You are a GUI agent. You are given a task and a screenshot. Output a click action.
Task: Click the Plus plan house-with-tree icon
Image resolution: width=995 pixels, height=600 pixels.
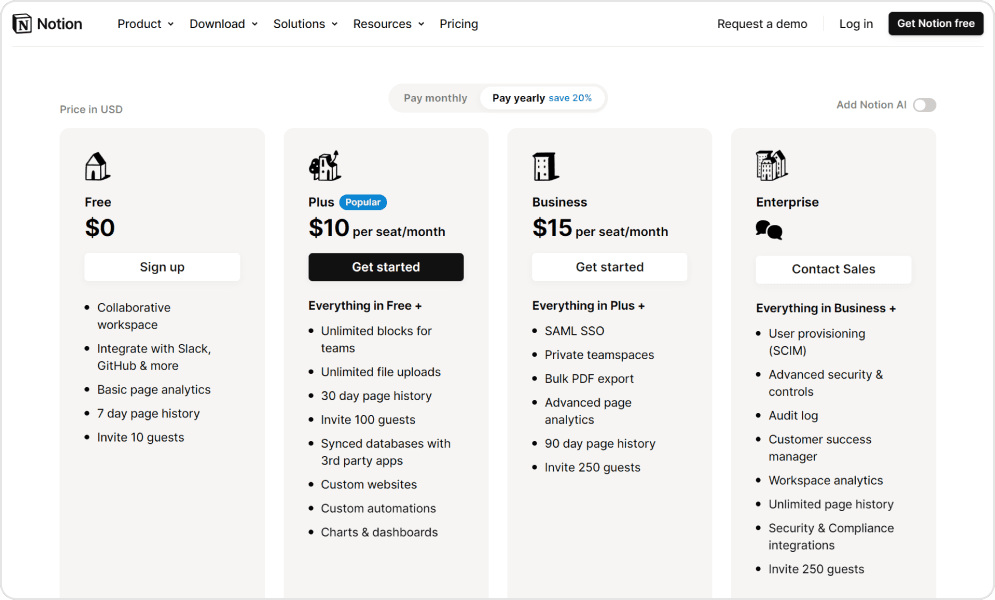(x=325, y=166)
